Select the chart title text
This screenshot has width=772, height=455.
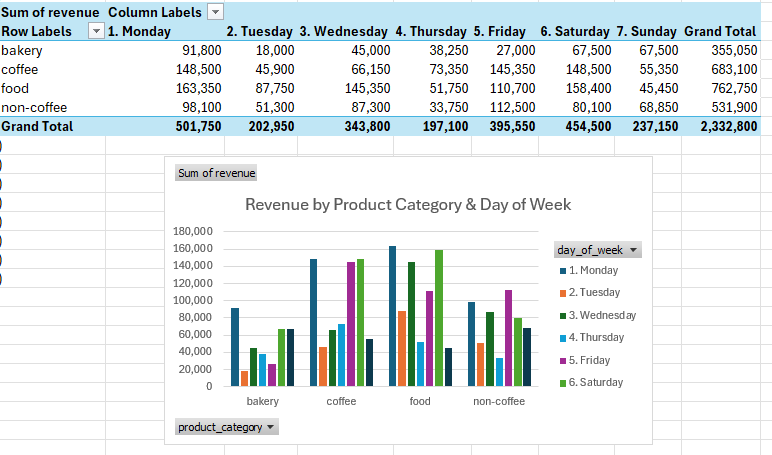[408, 204]
